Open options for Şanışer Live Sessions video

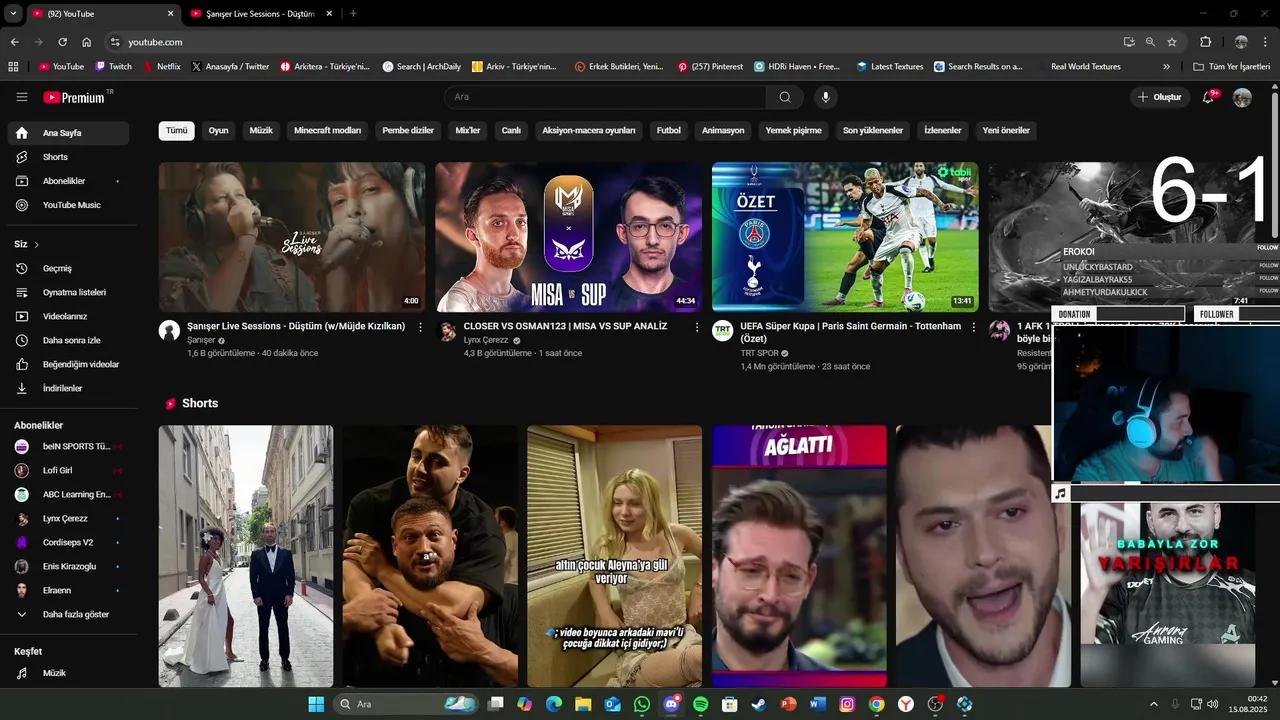[420, 327]
